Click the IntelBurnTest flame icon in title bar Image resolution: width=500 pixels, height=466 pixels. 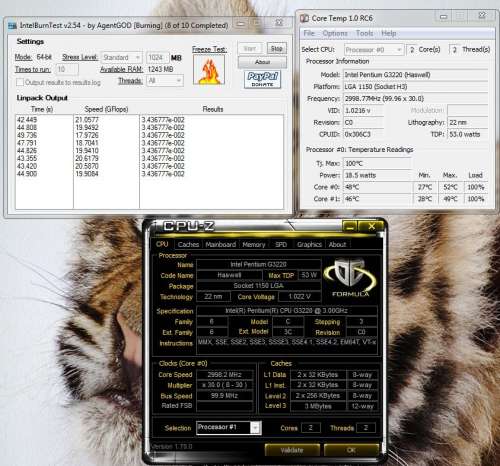(12, 26)
